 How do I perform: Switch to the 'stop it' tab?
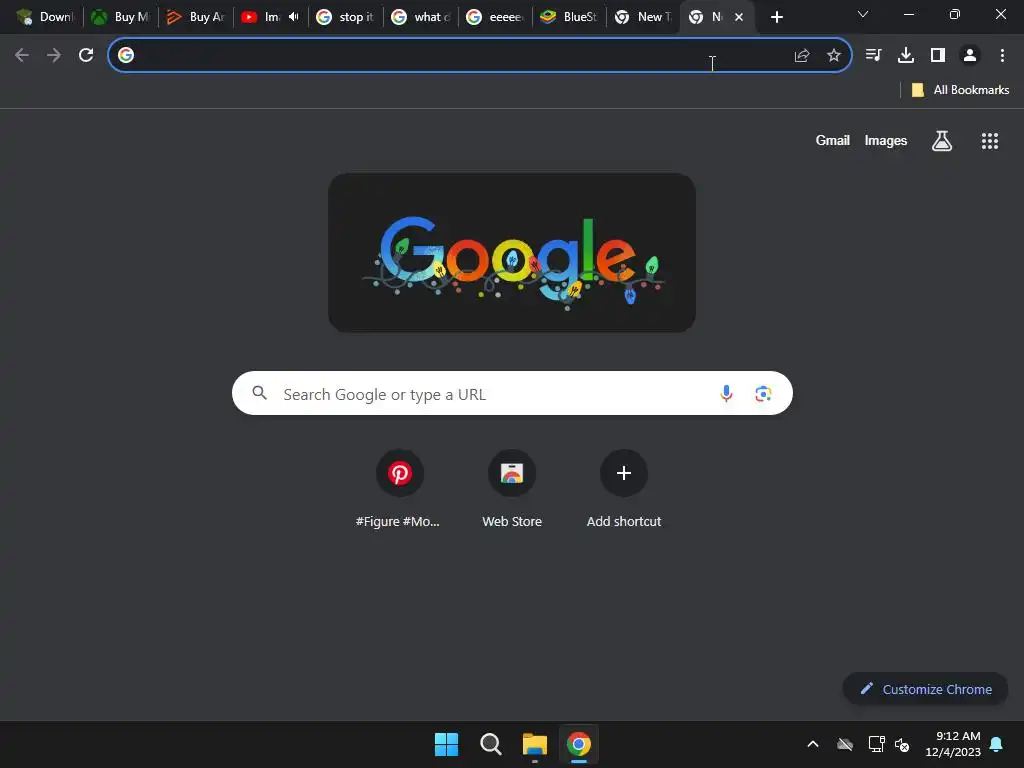pos(345,17)
